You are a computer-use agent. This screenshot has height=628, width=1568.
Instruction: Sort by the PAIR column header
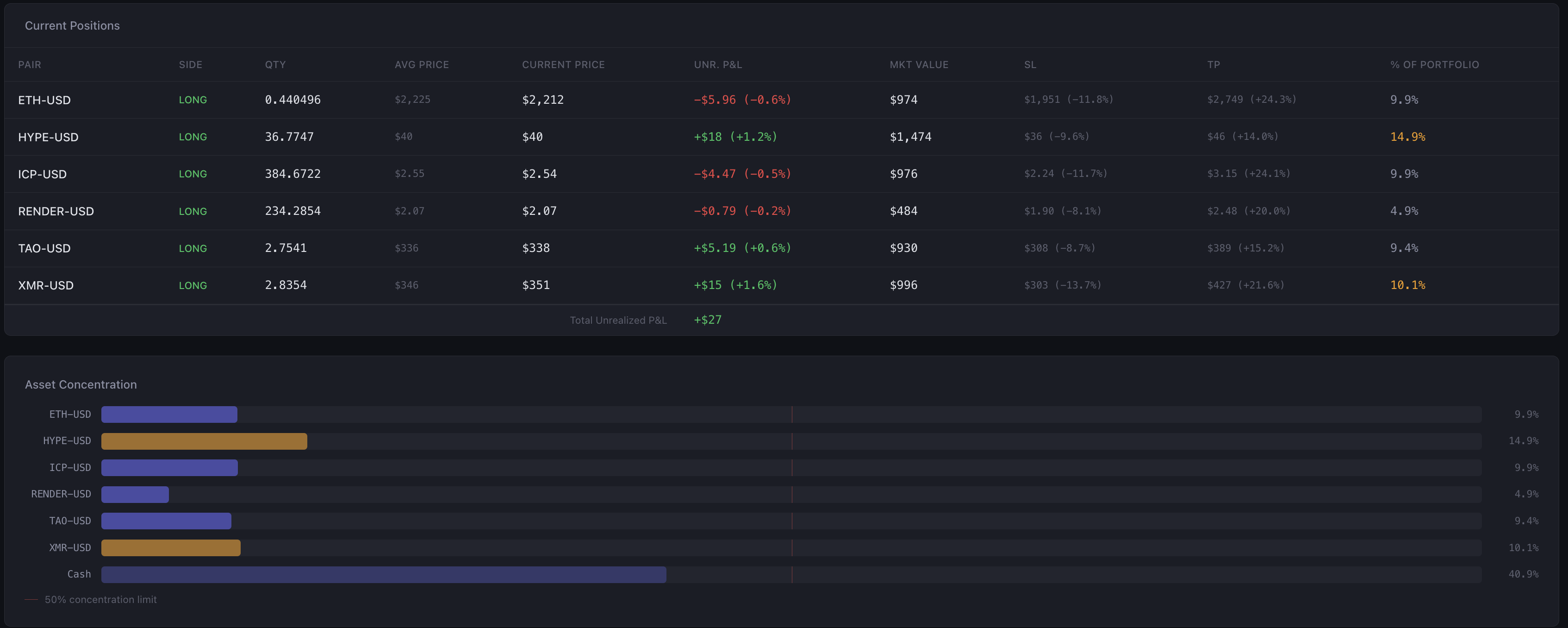[x=30, y=64]
